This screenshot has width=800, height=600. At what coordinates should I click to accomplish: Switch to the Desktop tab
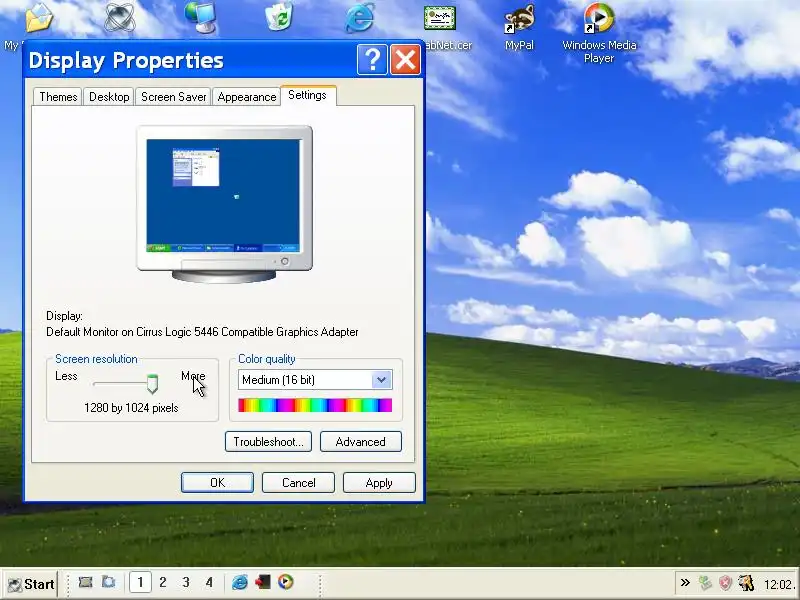tap(109, 97)
